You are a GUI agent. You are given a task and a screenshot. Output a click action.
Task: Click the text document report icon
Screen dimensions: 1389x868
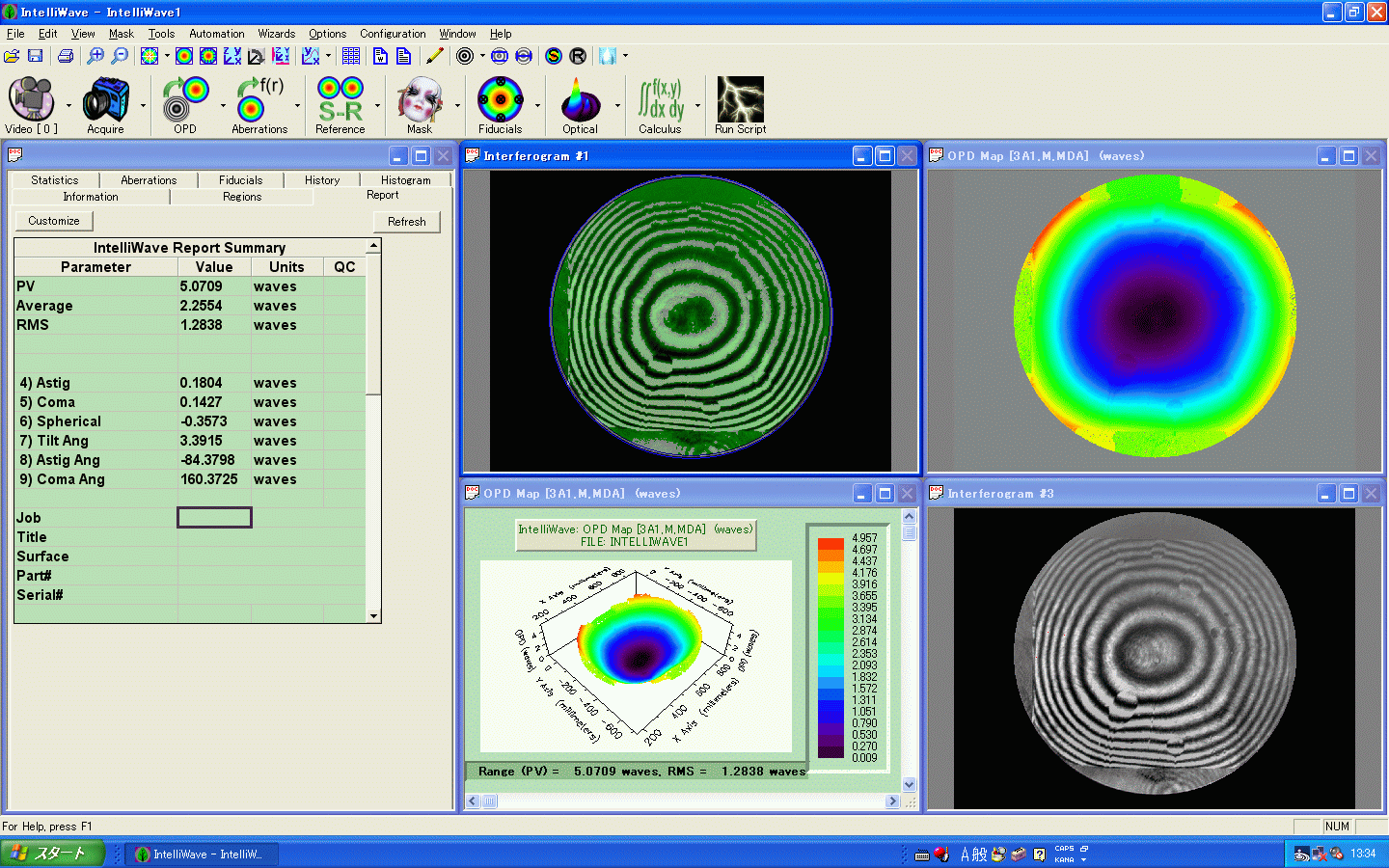[404, 56]
